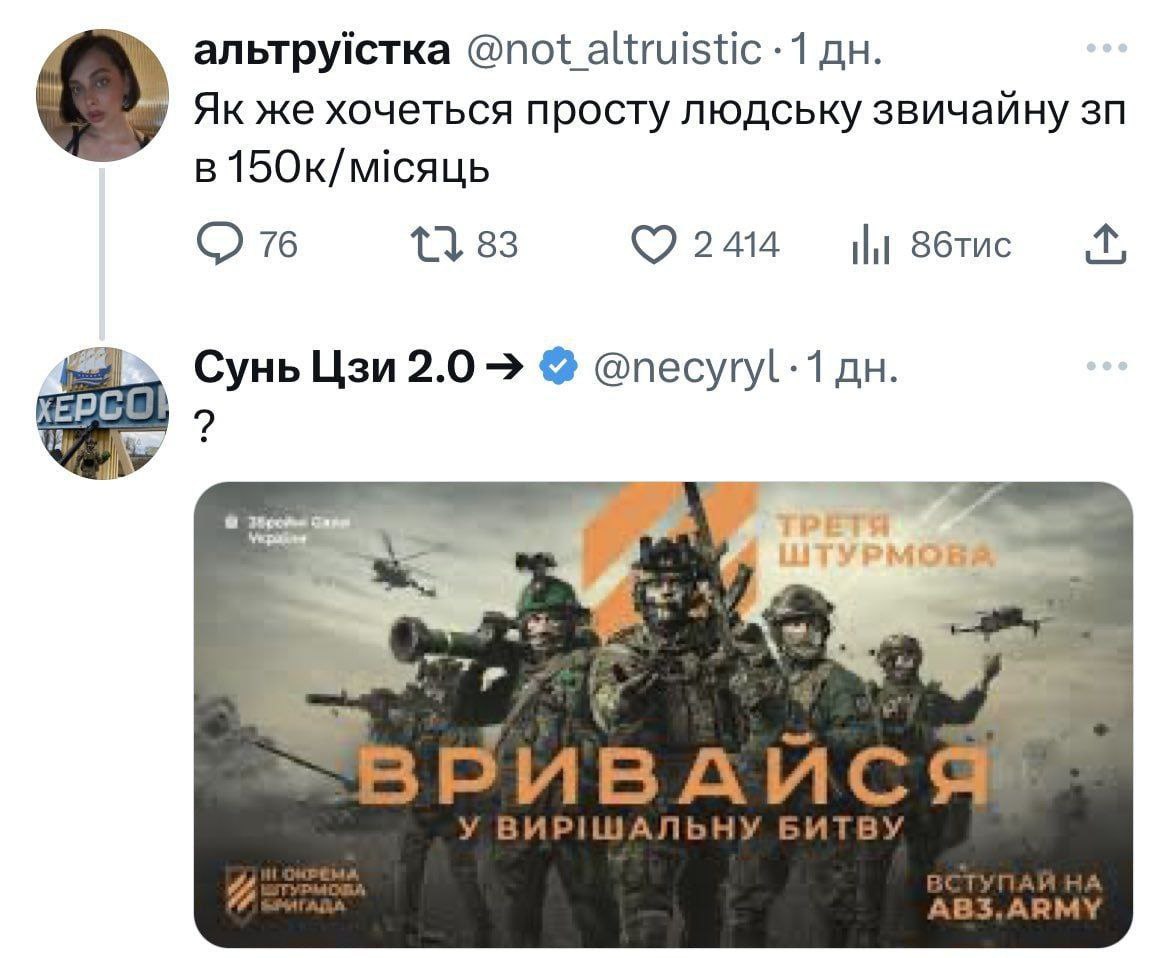
Task: Click the 86тис views count
Action: [x=961, y=245]
